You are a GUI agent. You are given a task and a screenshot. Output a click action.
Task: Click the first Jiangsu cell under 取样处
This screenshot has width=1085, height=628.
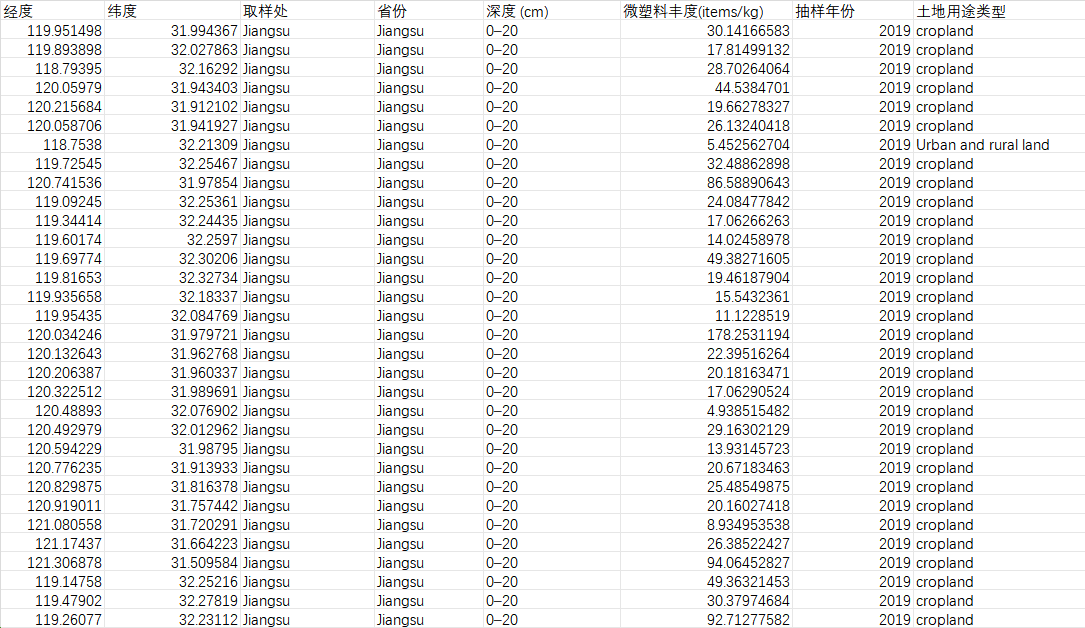tap(265, 30)
